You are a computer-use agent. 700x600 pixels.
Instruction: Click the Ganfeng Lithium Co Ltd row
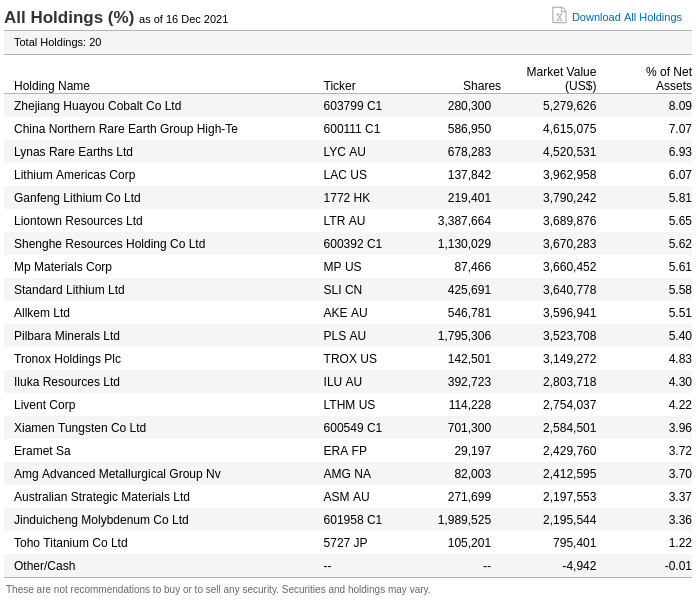point(77,198)
